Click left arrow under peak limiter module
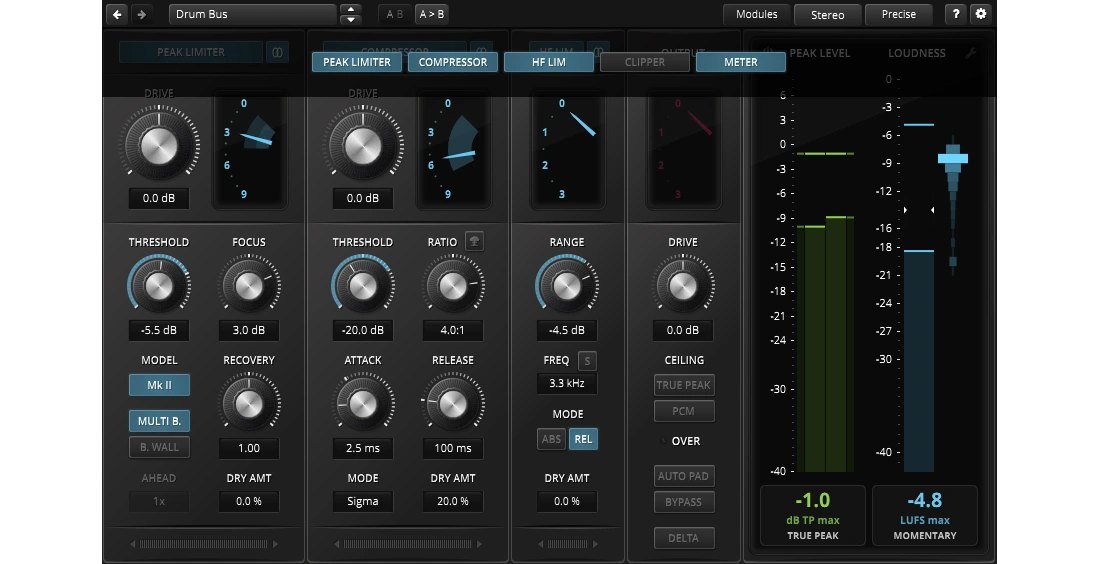 click(x=133, y=544)
